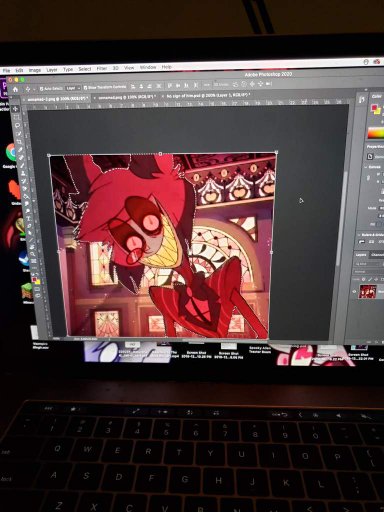Switch to the Channels panel tab
Screen dimensions: 384x512
(x=377, y=255)
